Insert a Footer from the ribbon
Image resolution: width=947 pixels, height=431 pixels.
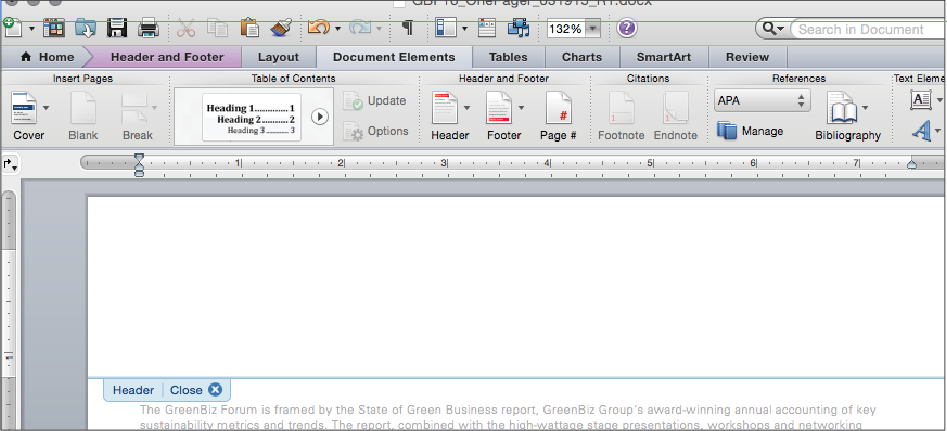click(x=502, y=117)
